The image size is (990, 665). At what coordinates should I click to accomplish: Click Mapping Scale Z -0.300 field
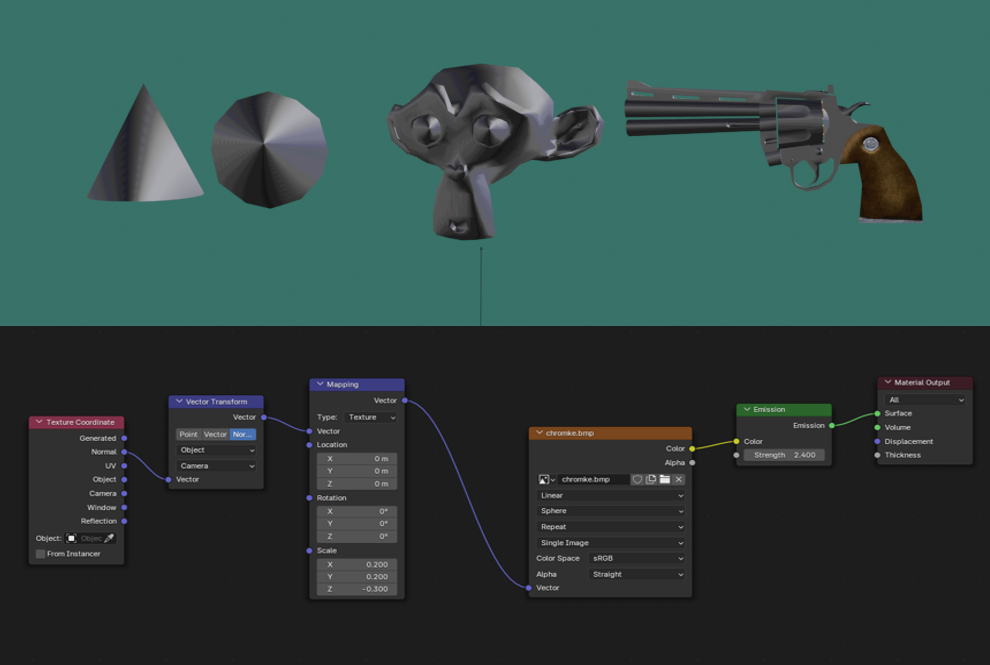click(357, 589)
